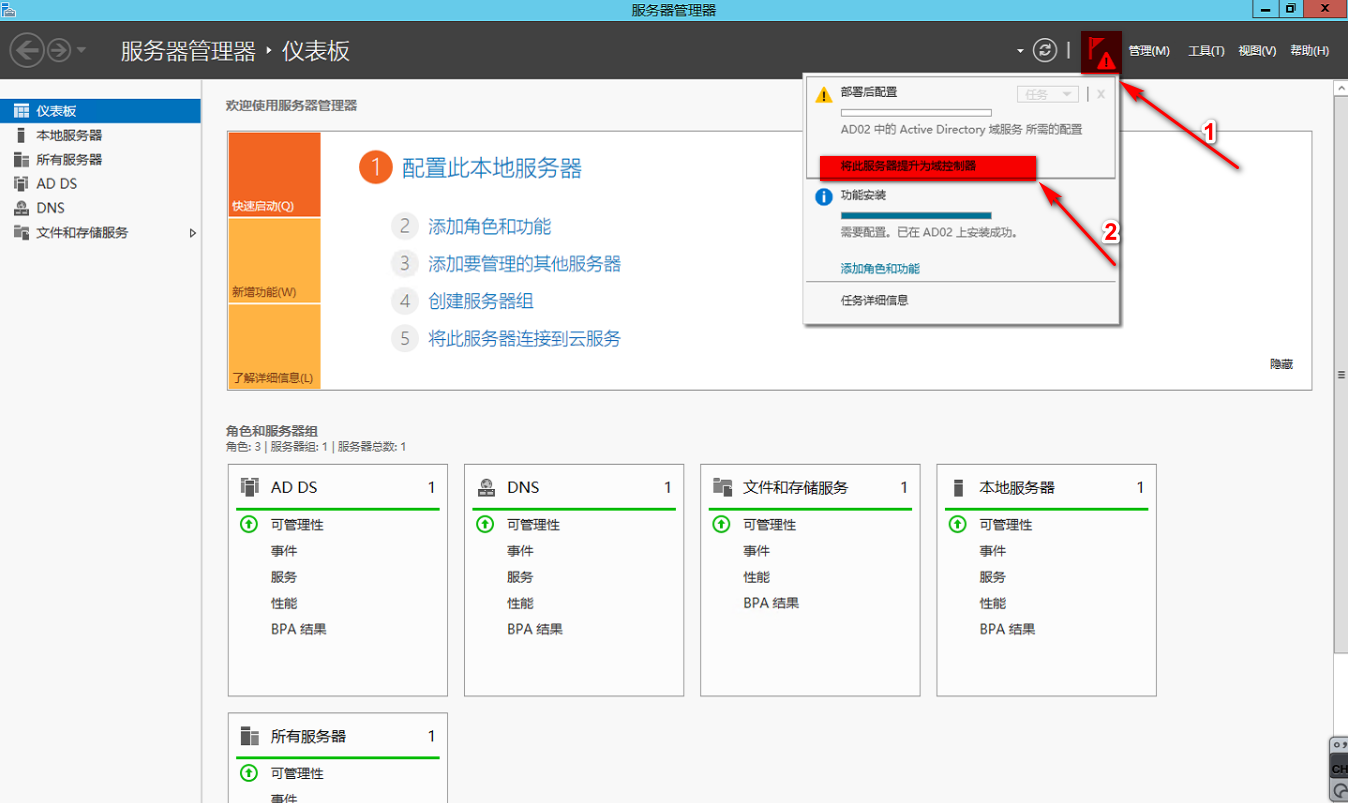Open the 管理(M) menu
This screenshot has width=1348, height=803.
(x=1149, y=51)
